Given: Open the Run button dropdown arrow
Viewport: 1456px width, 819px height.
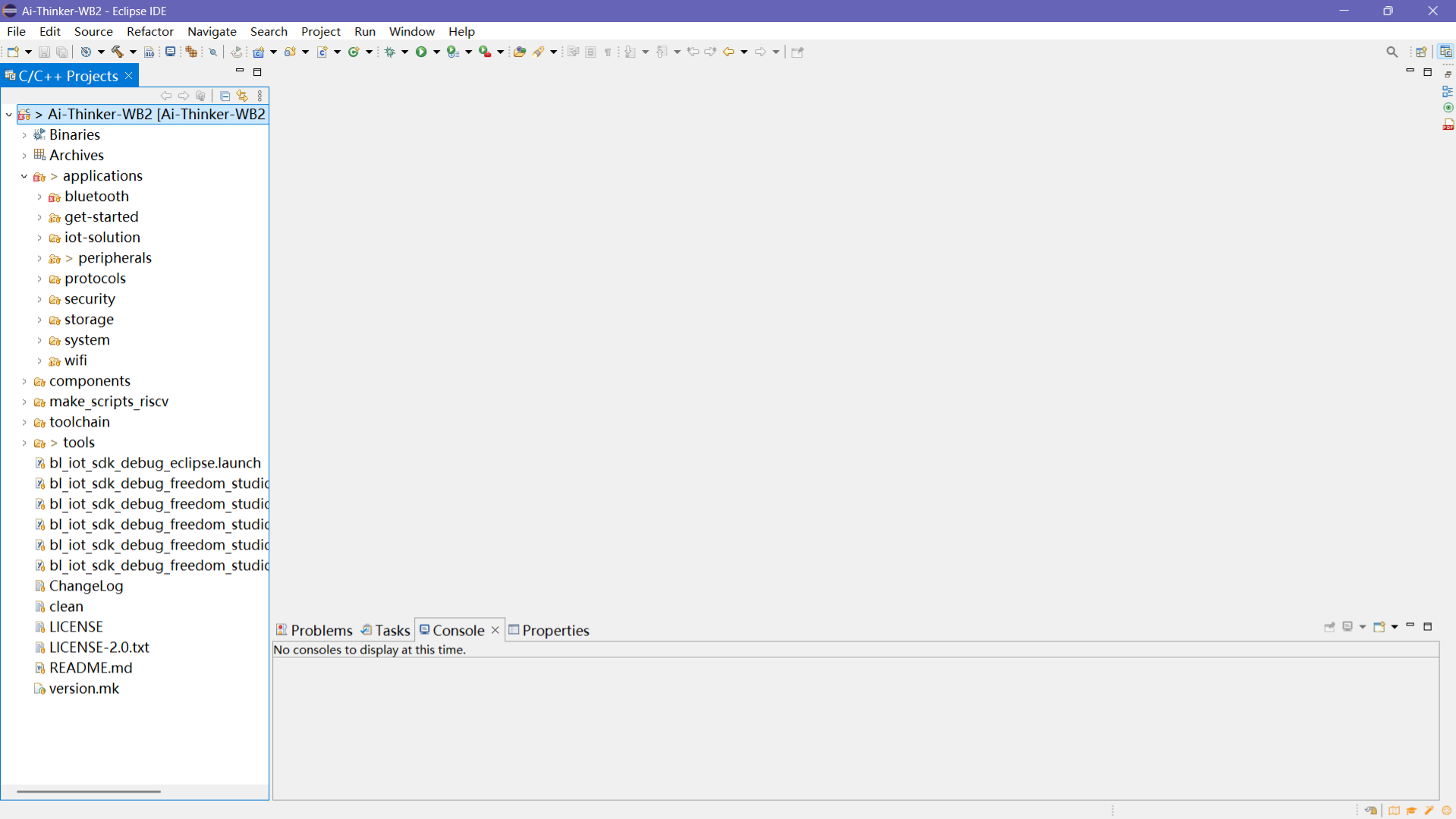Looking at the screenshot, I should click(x=436, y=52).
